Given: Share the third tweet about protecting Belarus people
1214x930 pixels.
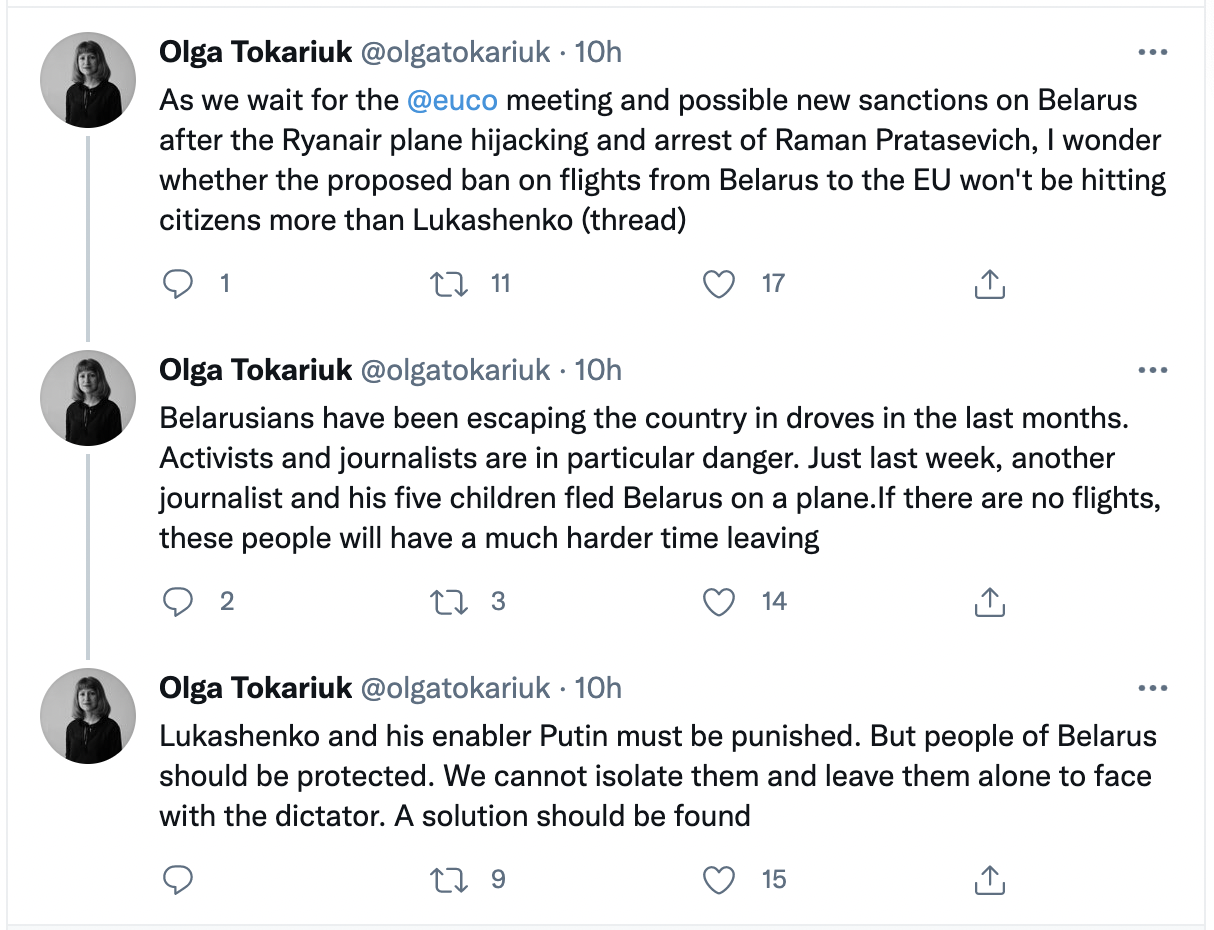Looking at the screenshot, I should click(x=988, y=880).
